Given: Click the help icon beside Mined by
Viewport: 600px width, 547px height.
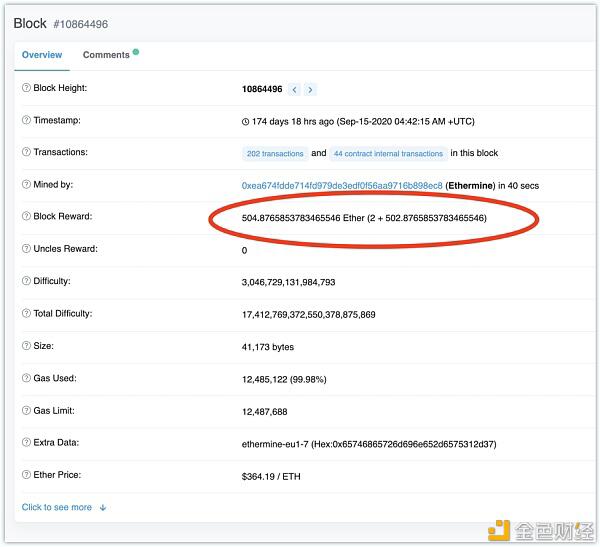Looking at the screenshot, I should 26,185.
